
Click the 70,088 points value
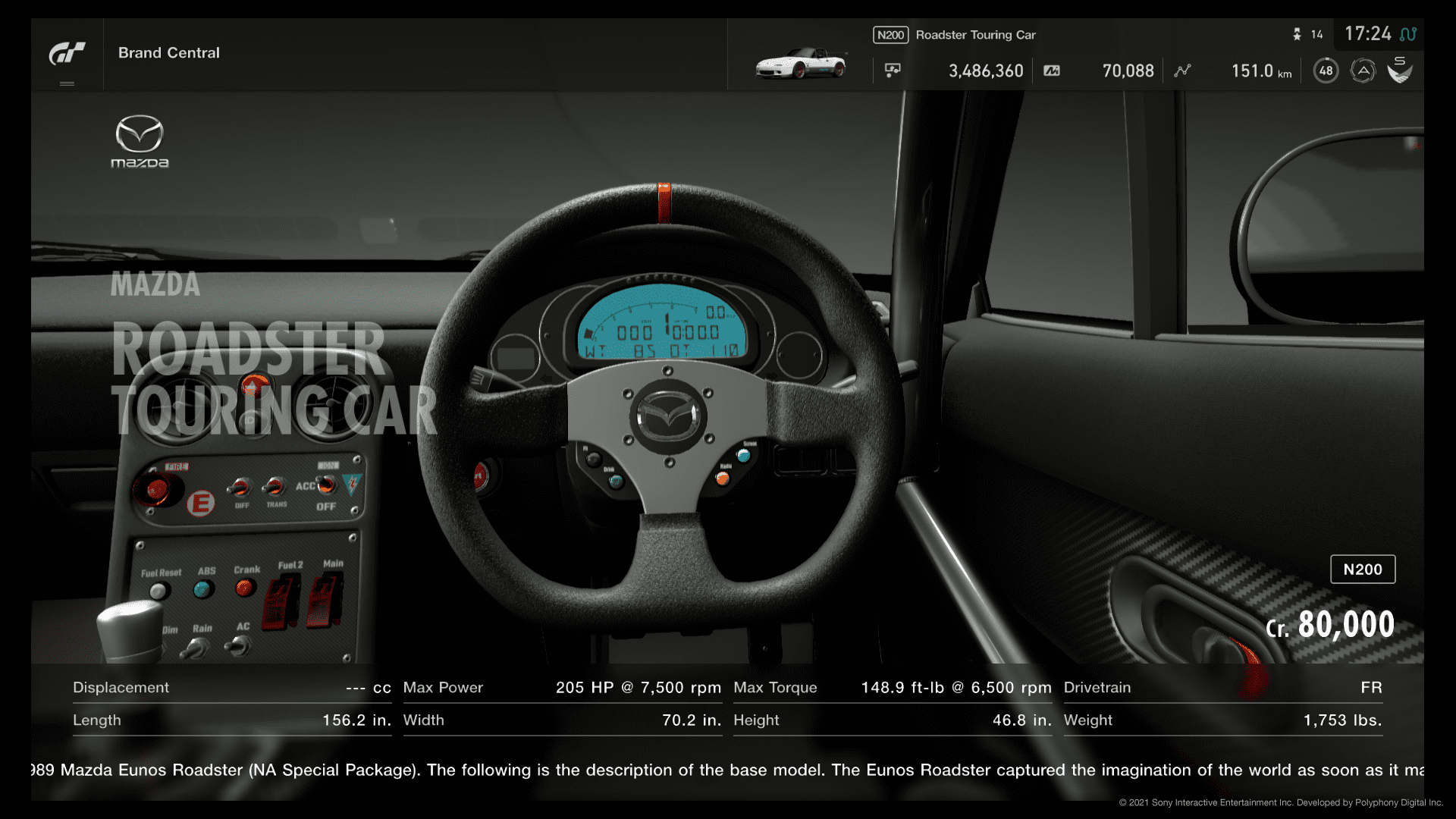tap(1128, 71)
